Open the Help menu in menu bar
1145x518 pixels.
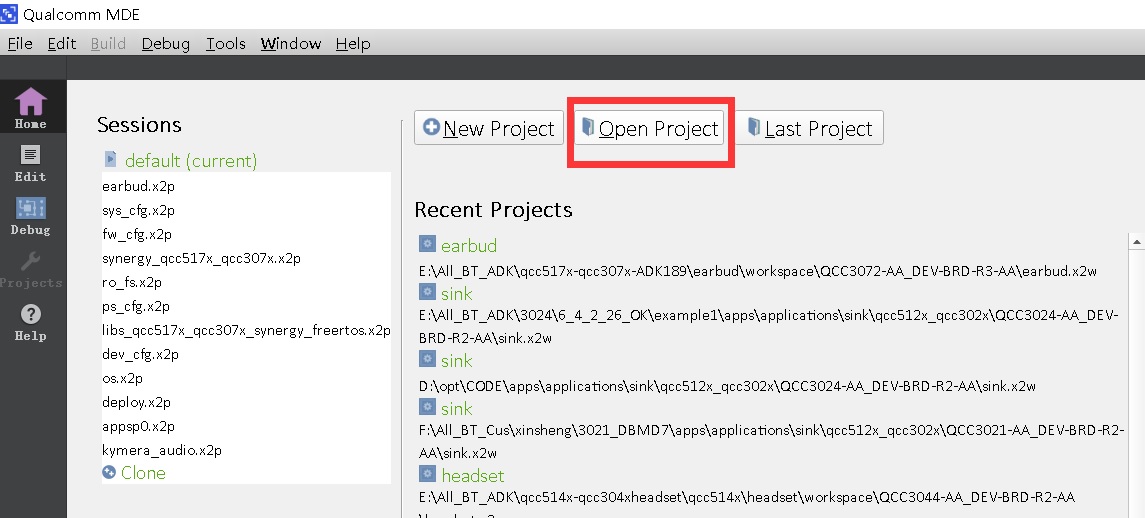[x=353, y=44]
